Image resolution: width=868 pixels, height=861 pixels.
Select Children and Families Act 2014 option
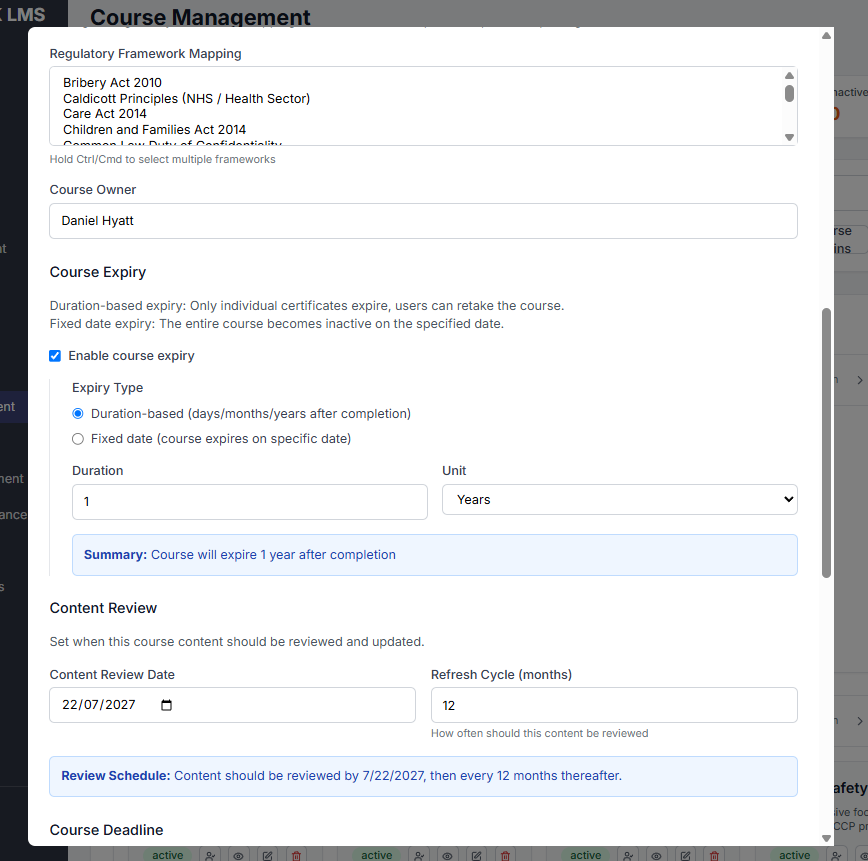pyautogui.click(x=154, y=130)
